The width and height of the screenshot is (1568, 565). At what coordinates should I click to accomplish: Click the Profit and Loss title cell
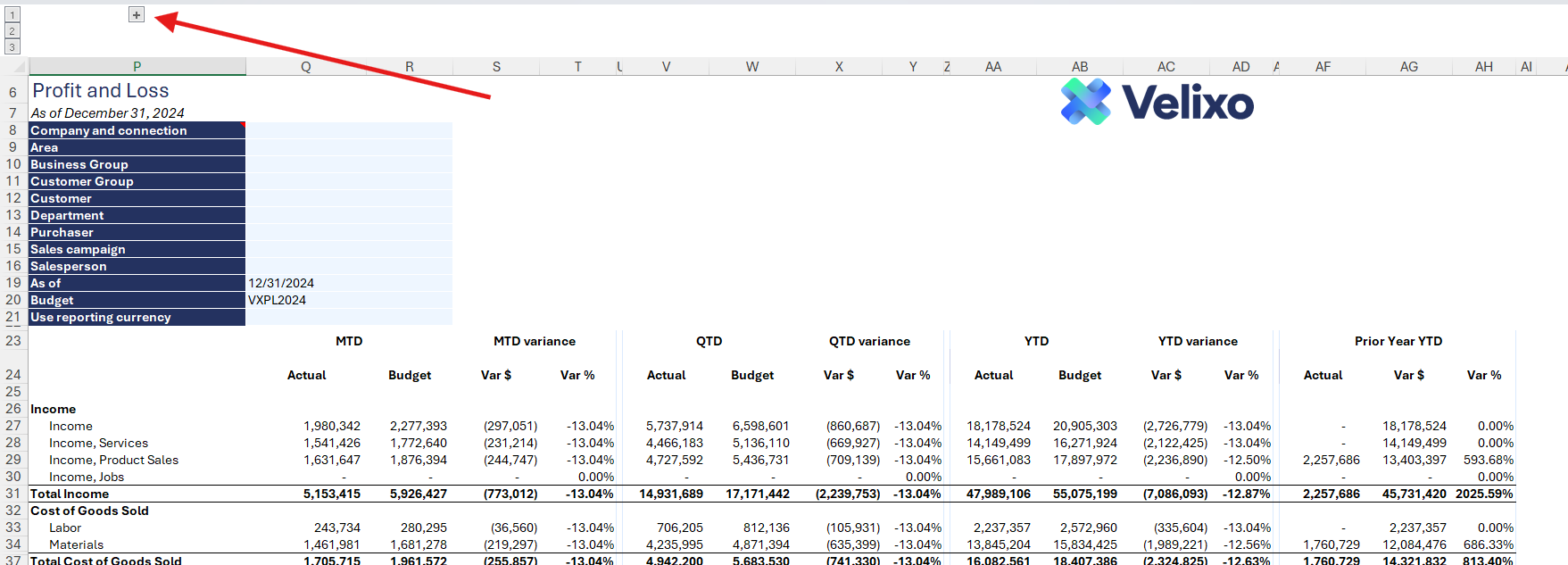click(x=100, y=91)
